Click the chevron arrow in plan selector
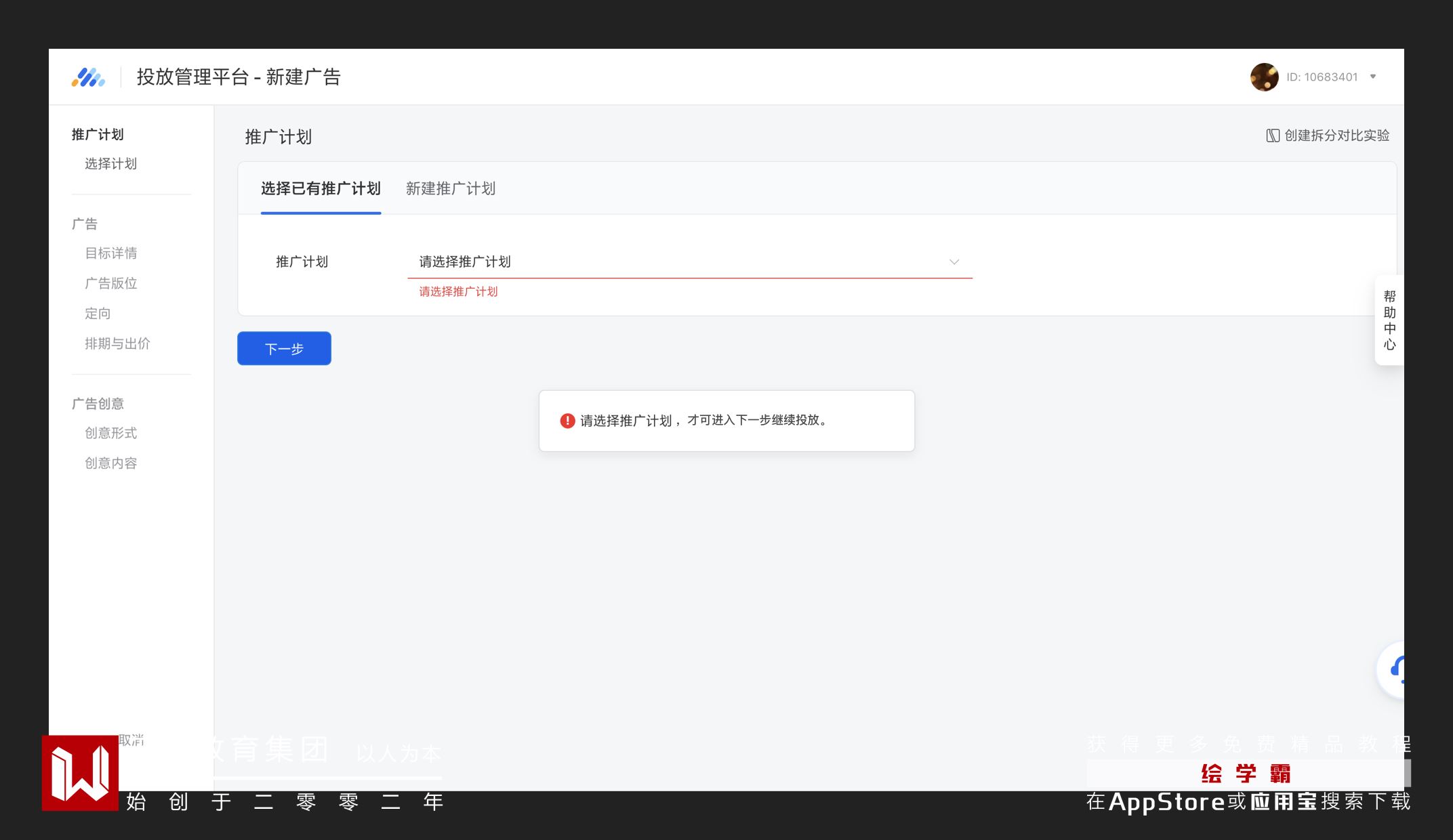The width and height of the screenshot is (1453, 840). (954, 261)
